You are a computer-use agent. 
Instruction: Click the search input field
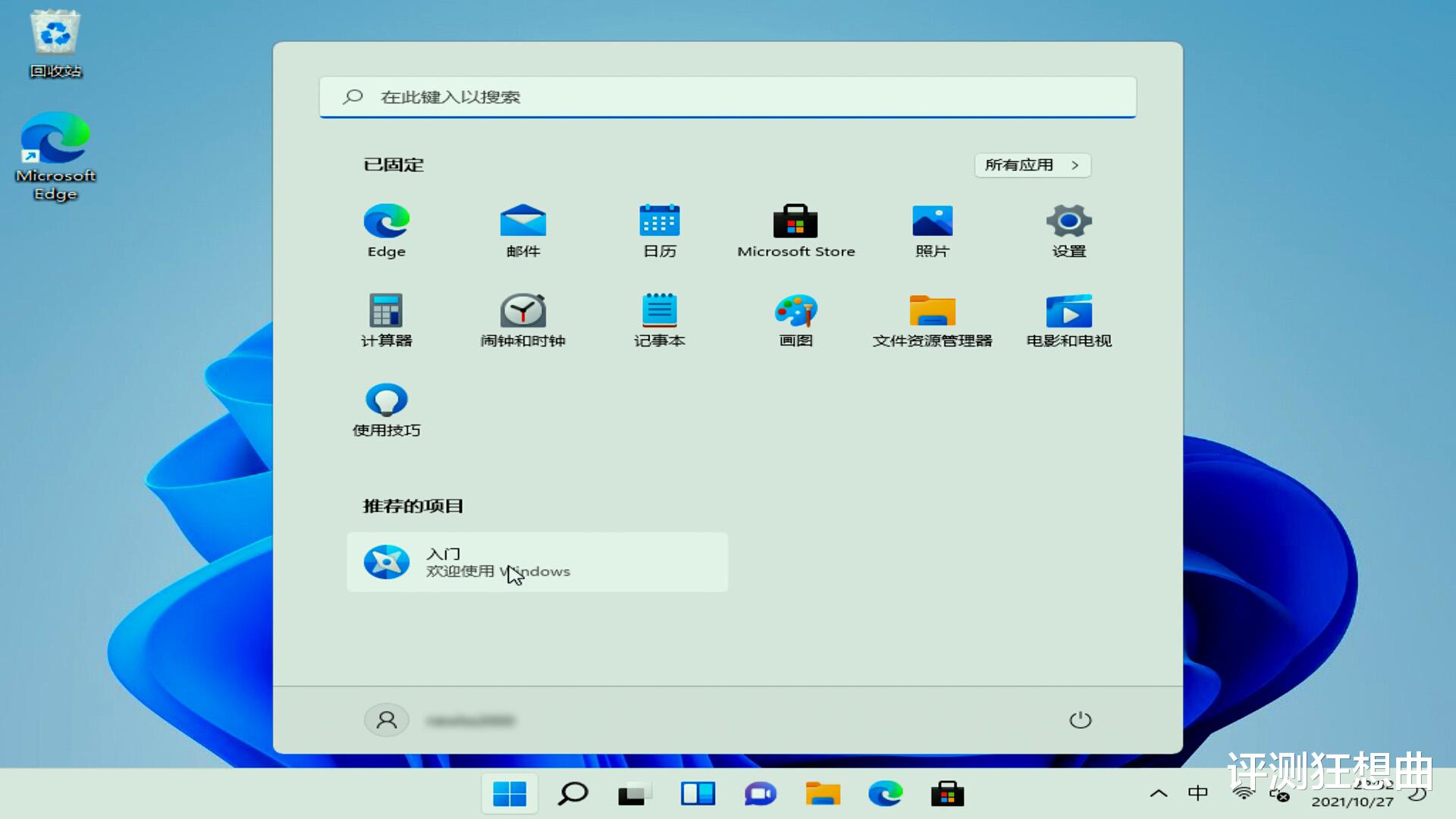[x=728, y=96]
